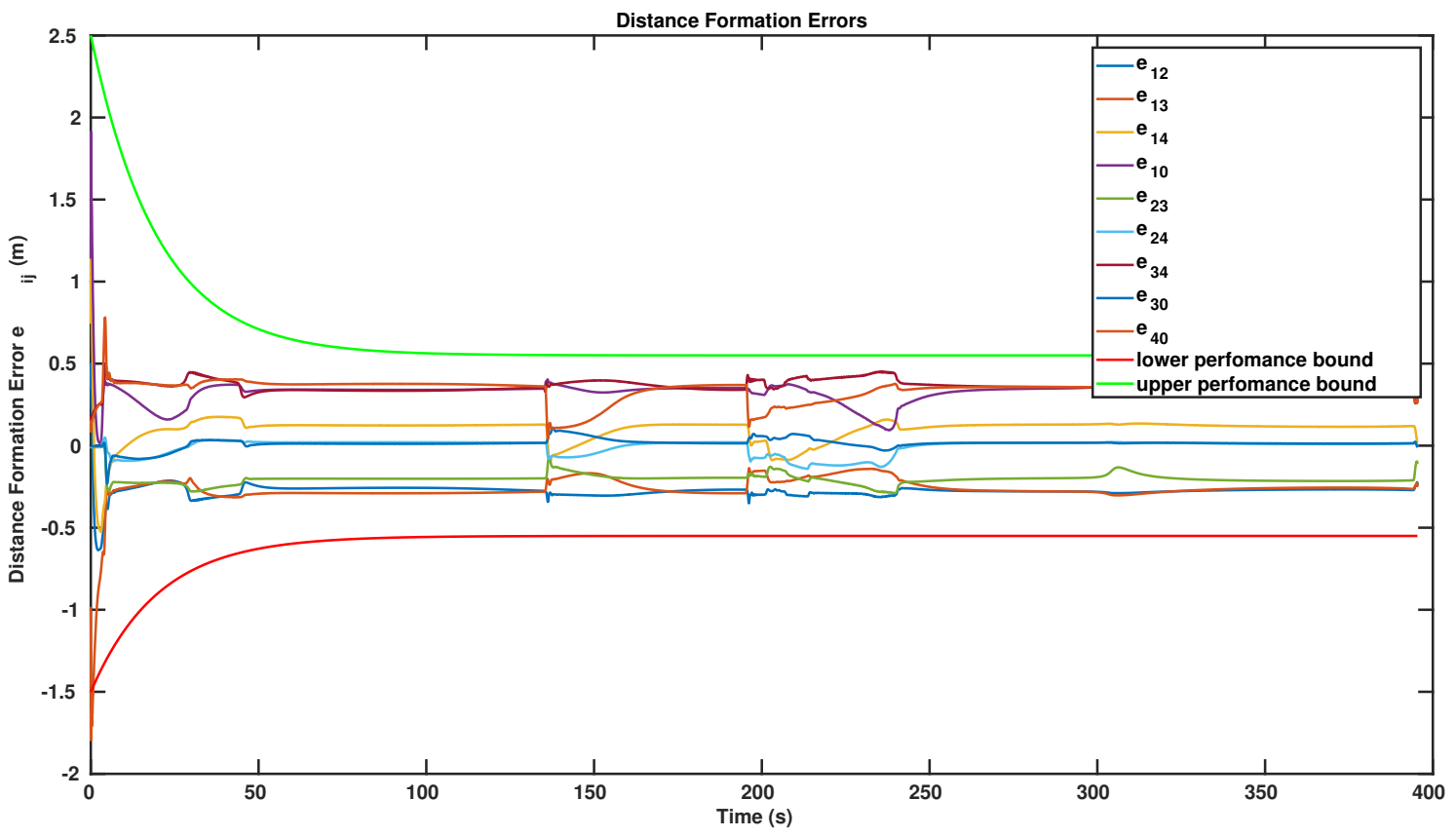This screenshot has width=1456, height=837.
Task: Click the "Time (s)" x-axis label
Action: (x=754, y=817)
